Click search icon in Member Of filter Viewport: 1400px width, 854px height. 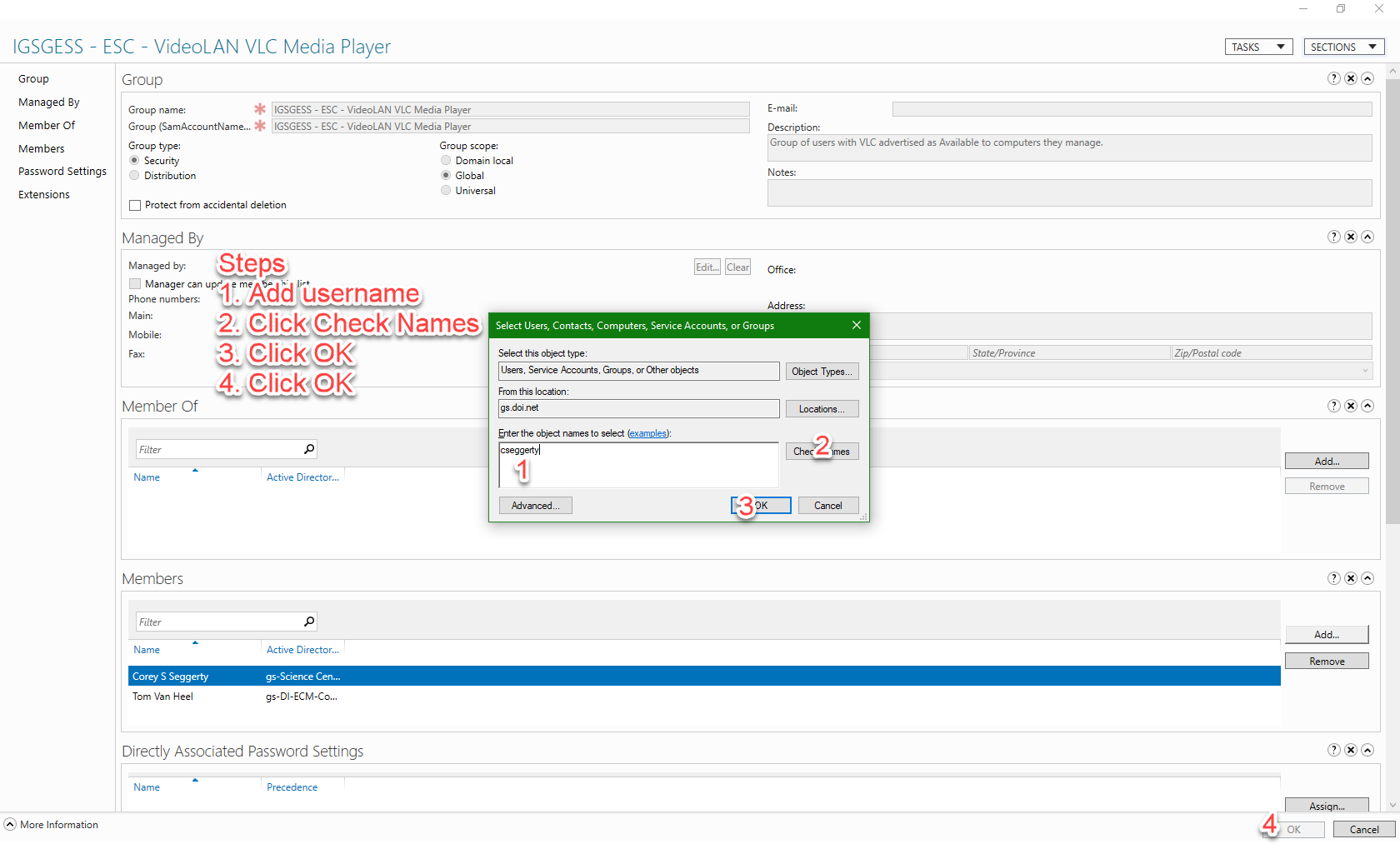(309, 449)
